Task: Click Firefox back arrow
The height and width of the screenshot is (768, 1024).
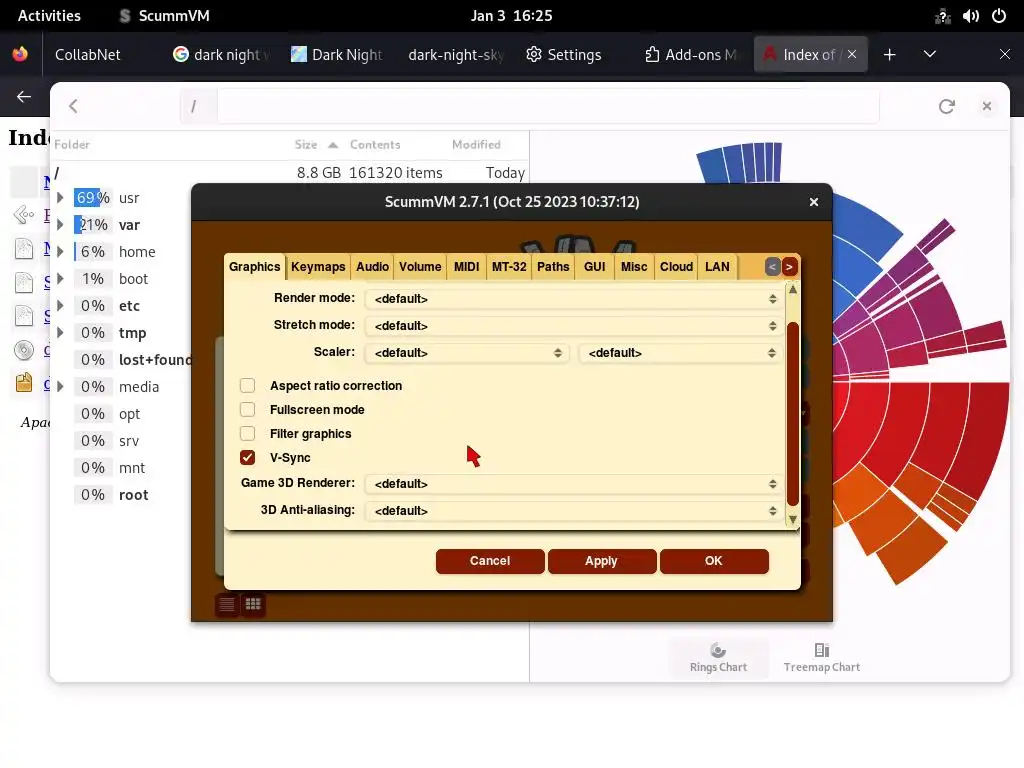Action: click(24, 97)
